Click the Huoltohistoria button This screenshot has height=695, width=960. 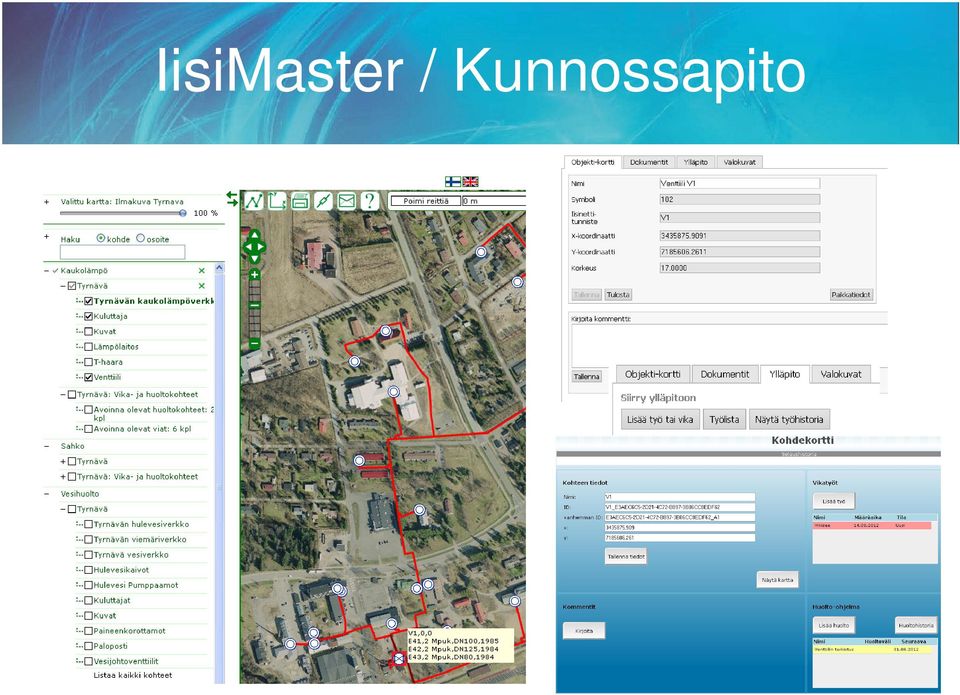916,625
